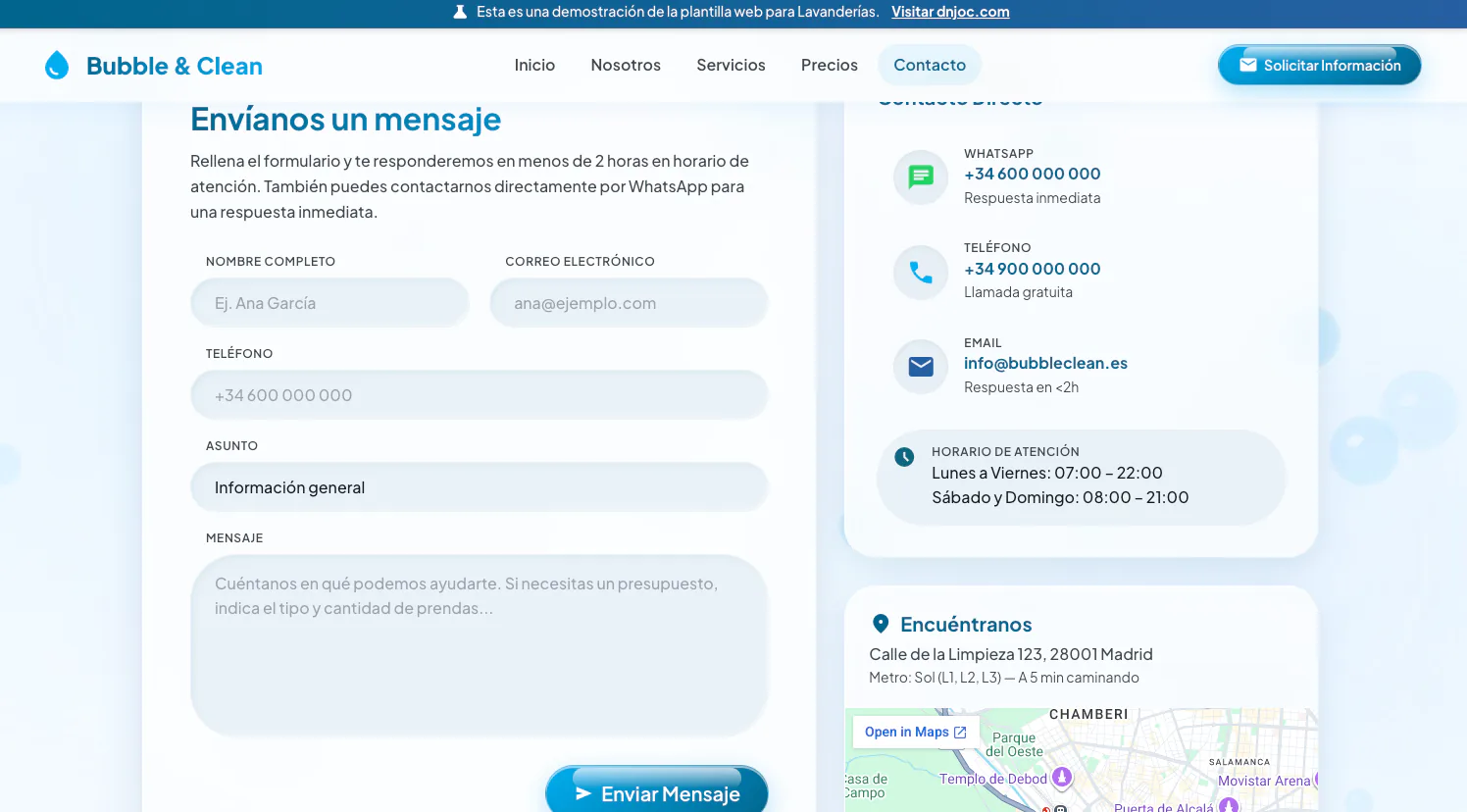Open the Inicio menu item
The image size is (1467, 812).
(x=534, y=65)
